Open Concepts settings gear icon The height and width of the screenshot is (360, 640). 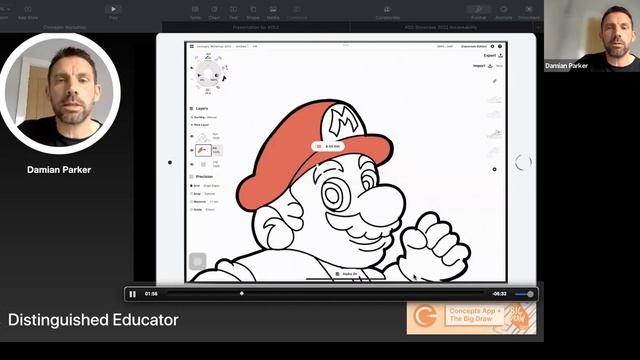[492, 47]
